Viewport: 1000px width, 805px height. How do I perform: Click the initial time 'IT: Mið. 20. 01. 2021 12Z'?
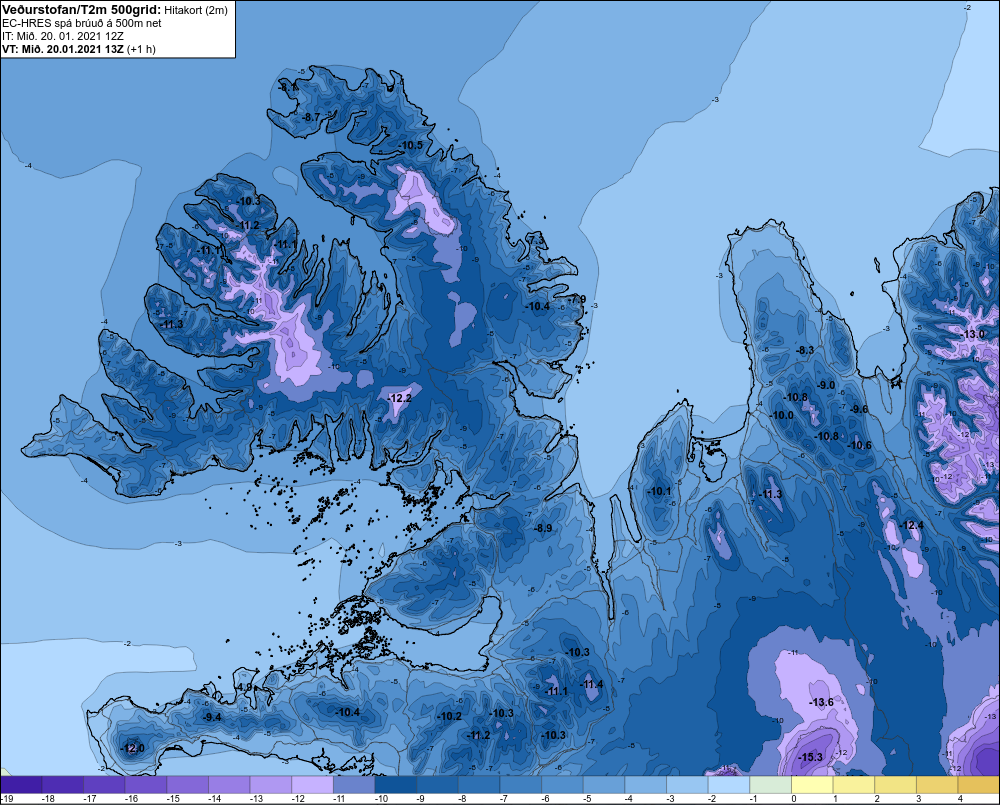click(x=62, y=36)
